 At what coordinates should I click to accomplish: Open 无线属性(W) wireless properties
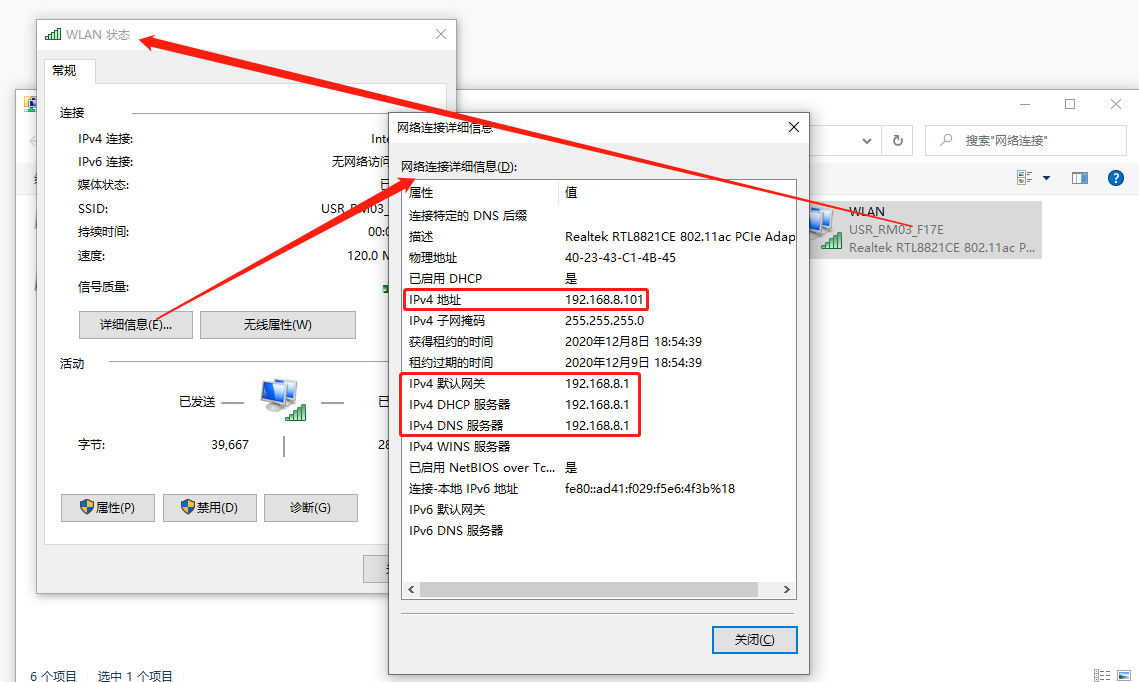(x=277, y=325)
